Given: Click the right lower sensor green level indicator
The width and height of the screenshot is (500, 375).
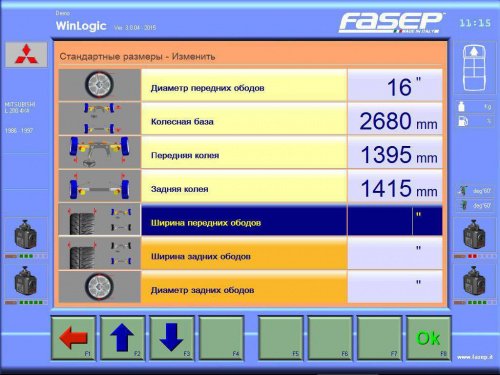Looking at the screenshot, I should click(x=474, y=303).
